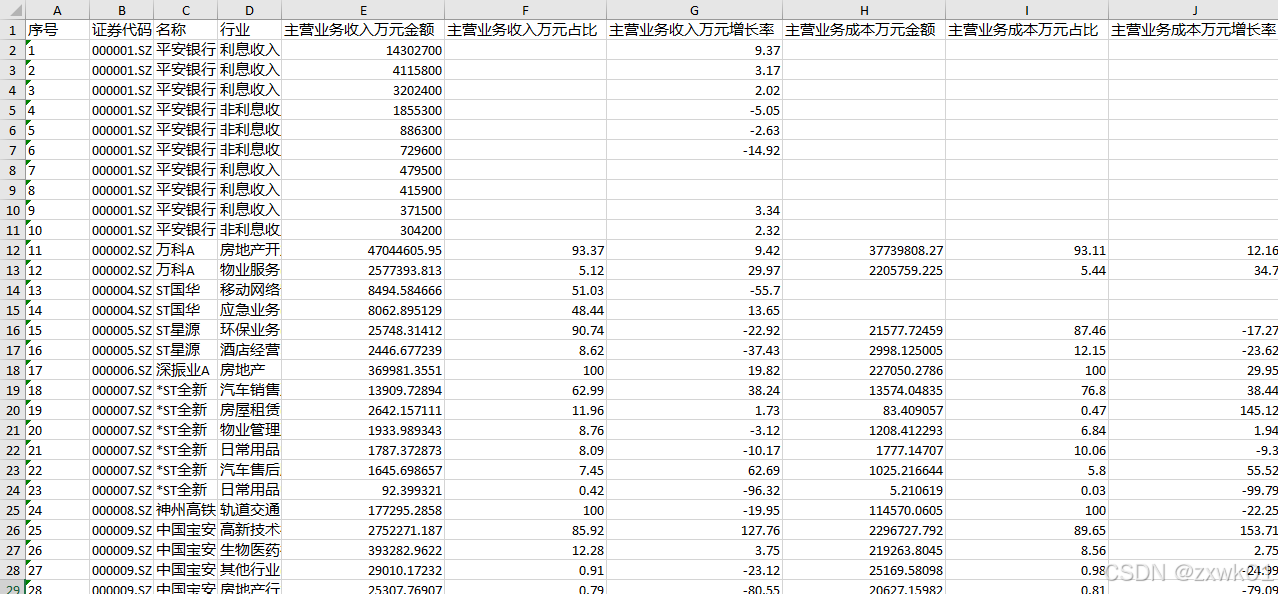Select cell with value 304200
1278x594 pixels.
[363, 230]
